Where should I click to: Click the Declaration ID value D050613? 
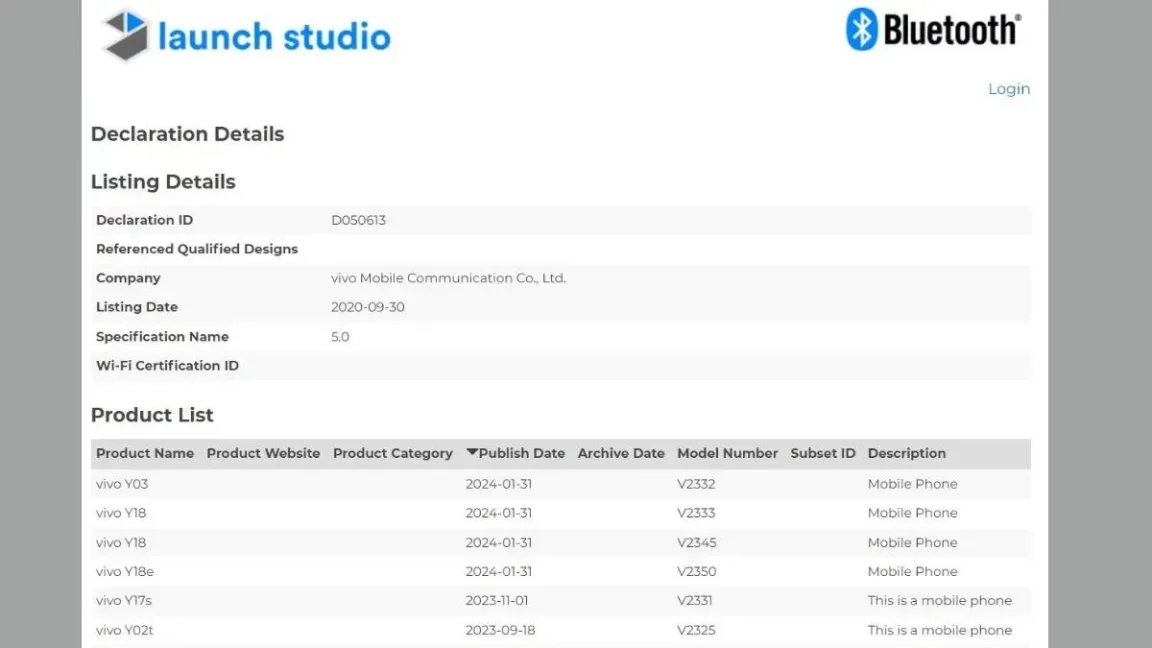coord(358,220)
